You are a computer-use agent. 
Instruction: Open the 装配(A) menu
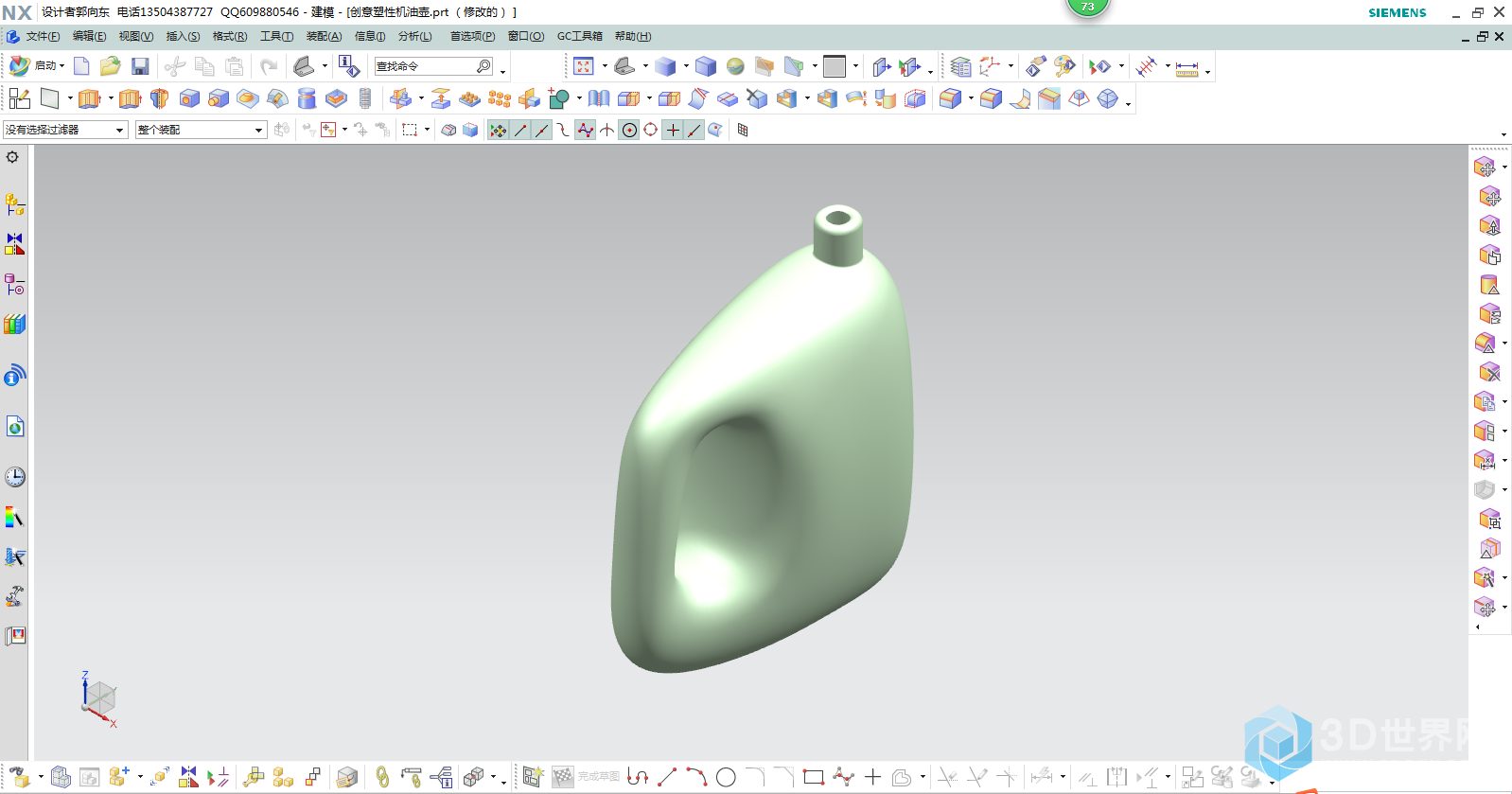(324, 36)
